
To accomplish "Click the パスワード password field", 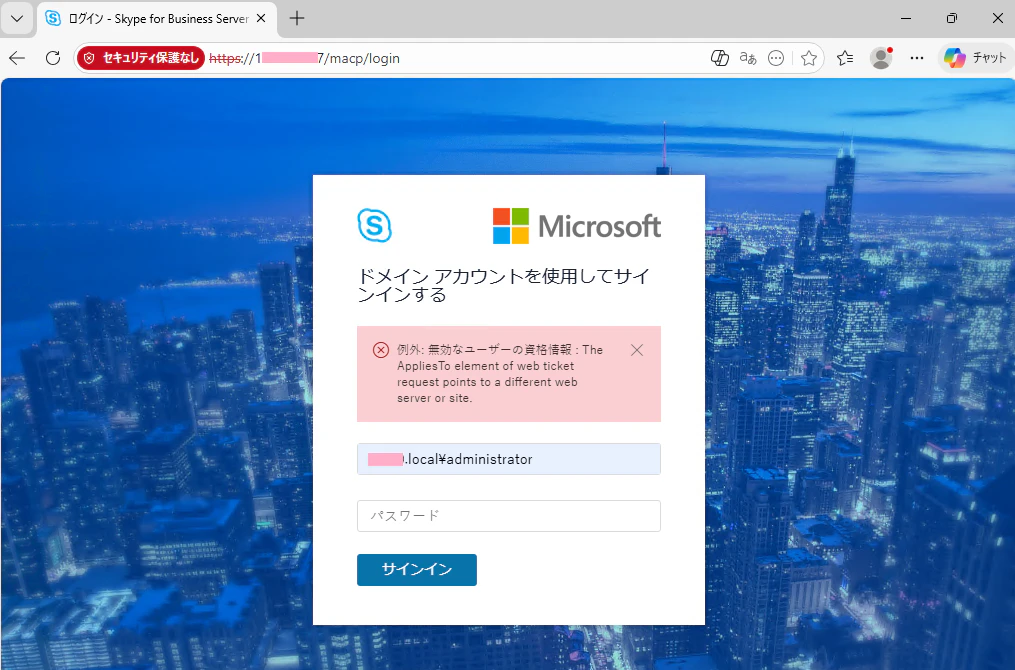I will coord(509,516).
